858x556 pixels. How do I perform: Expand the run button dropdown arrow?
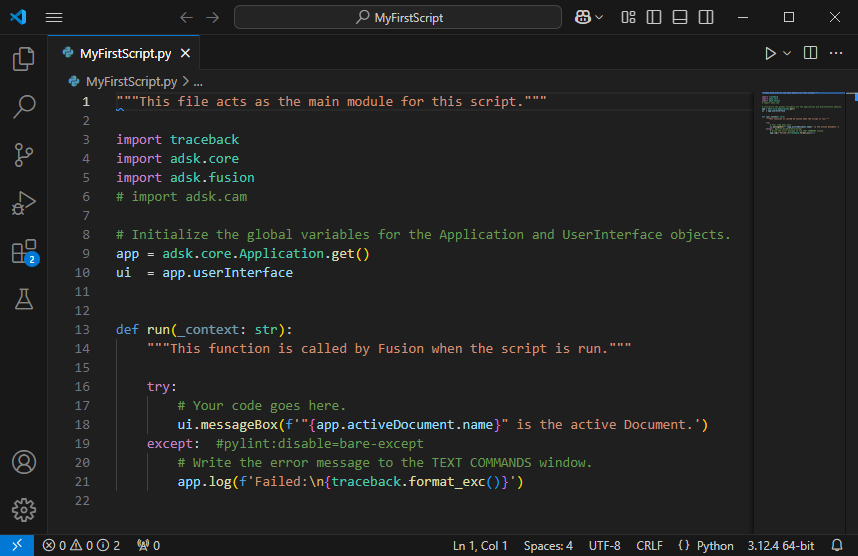tap(787, 53)
